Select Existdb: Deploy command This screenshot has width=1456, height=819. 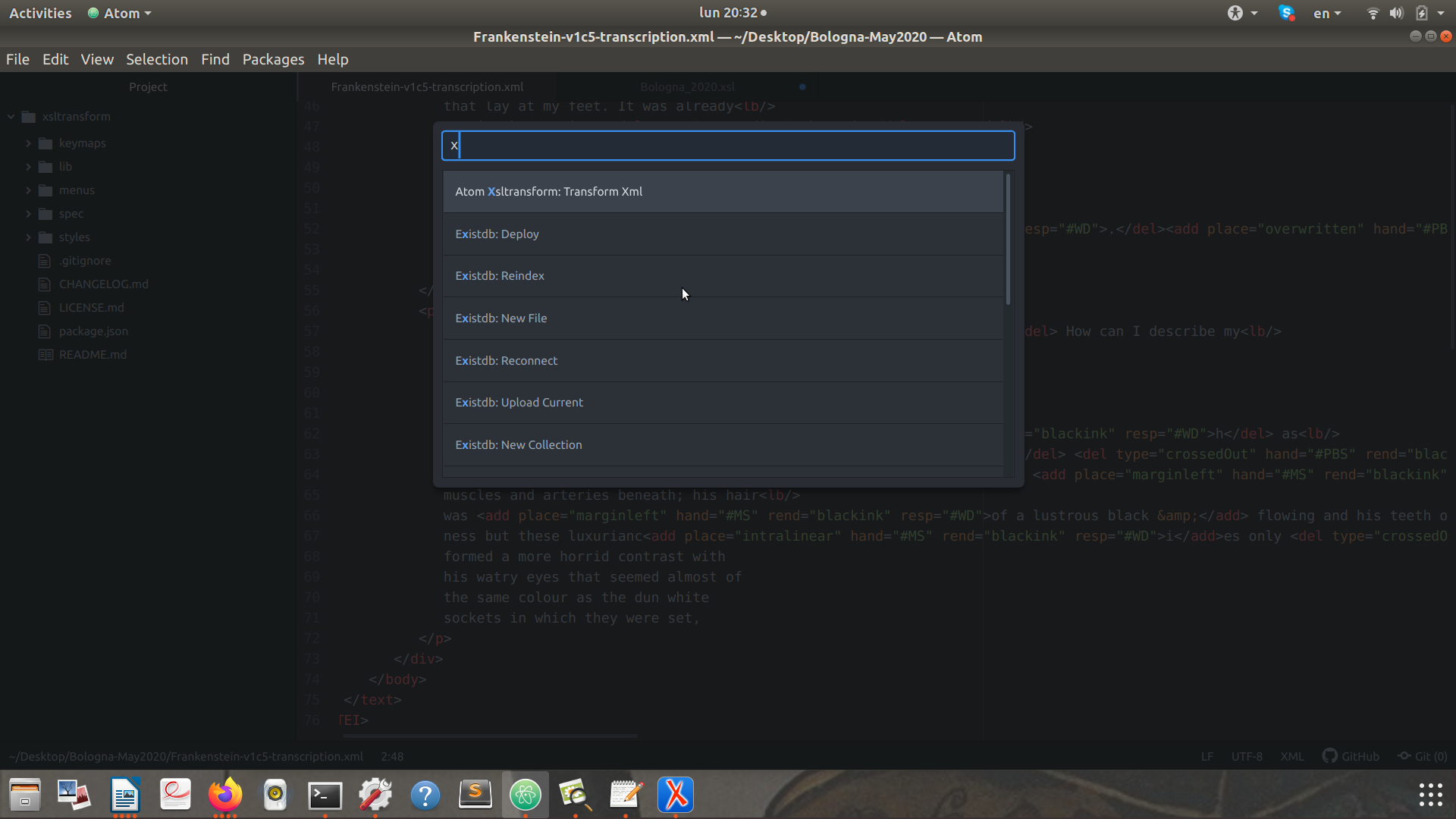pos(723,234)
